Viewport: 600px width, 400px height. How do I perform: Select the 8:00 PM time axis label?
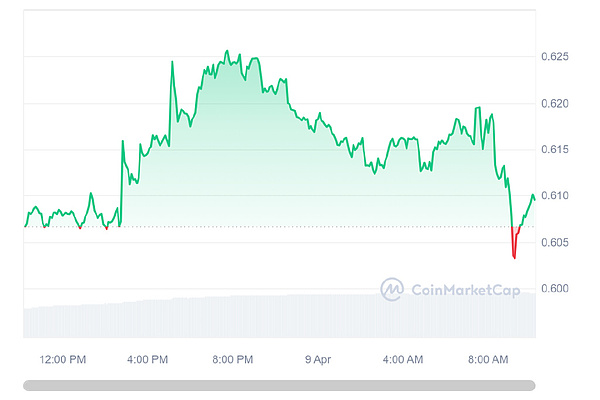point(232,359)
